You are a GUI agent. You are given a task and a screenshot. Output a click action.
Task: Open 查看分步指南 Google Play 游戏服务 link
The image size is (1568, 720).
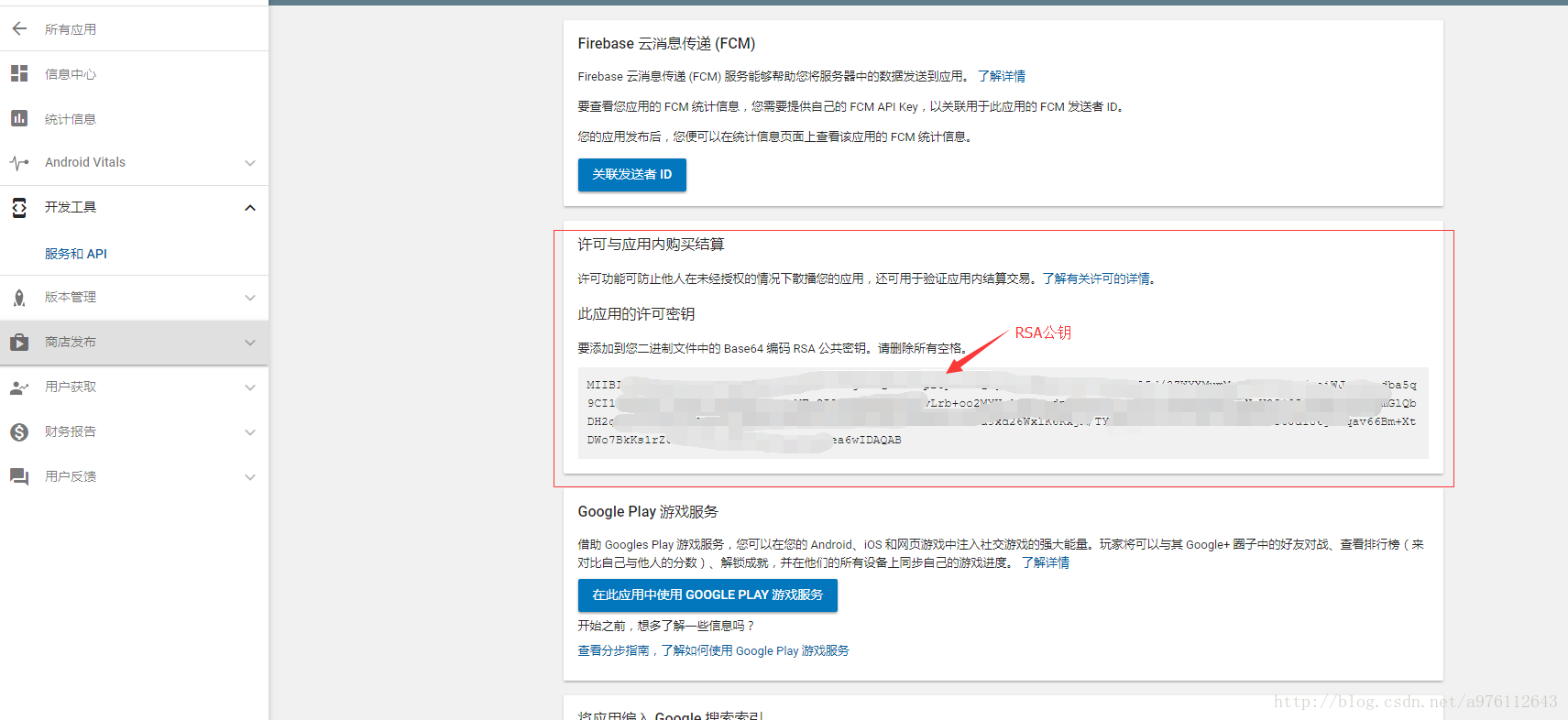click(713, 650)
